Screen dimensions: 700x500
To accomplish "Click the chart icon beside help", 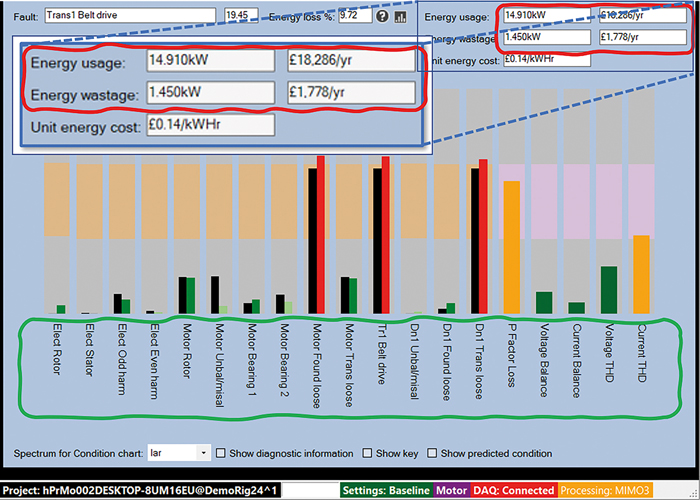I will pos(401,16).
